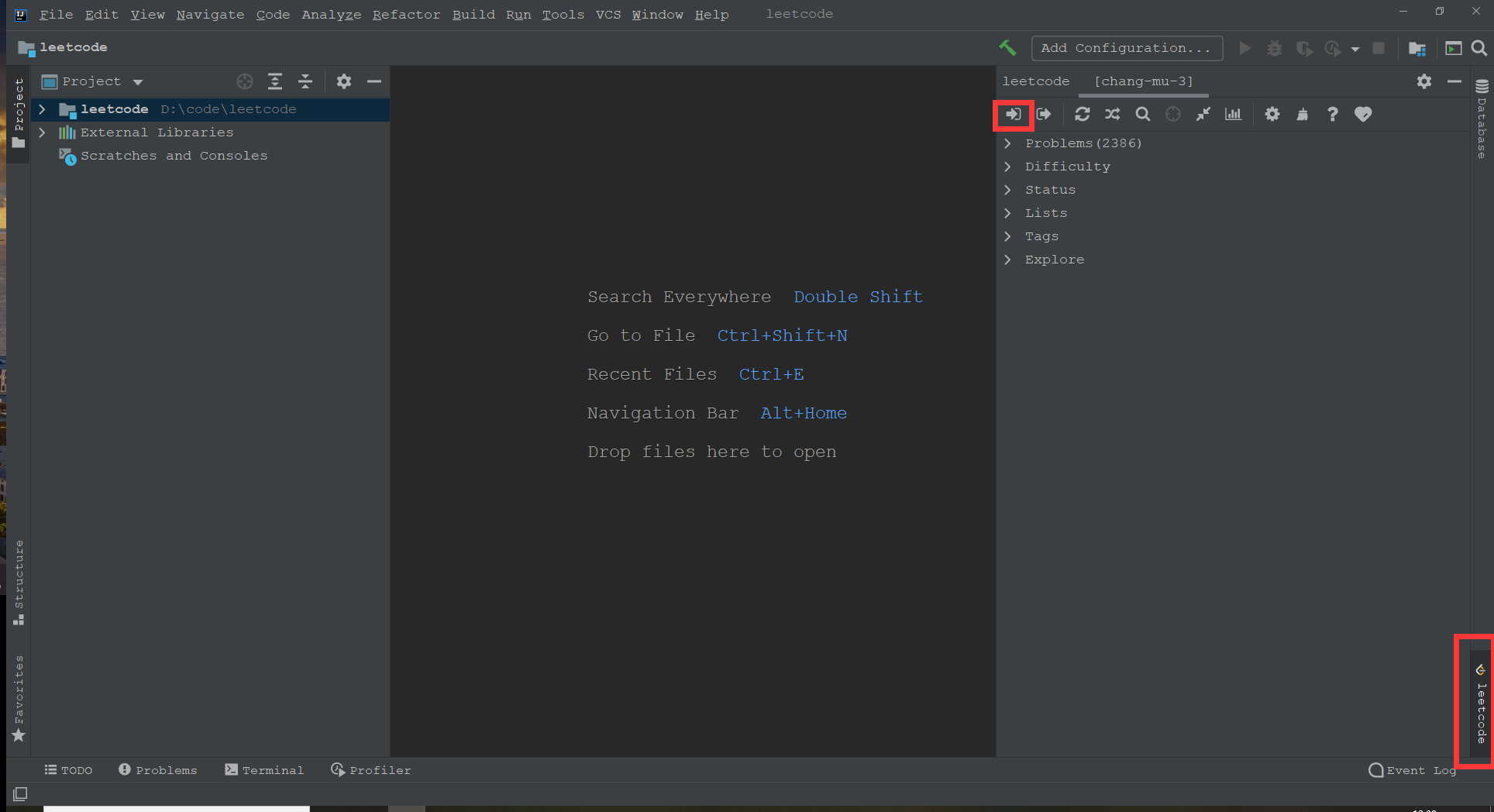This screenshot has height=812, width=1494.
Task: Click the leetcode position target icon
Action: pyautogui.click(x=1173, y=115)
